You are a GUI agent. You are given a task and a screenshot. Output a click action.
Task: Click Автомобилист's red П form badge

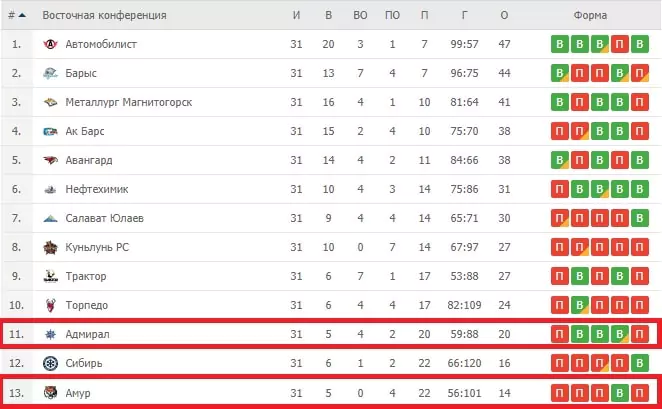(x=620, y=44)
